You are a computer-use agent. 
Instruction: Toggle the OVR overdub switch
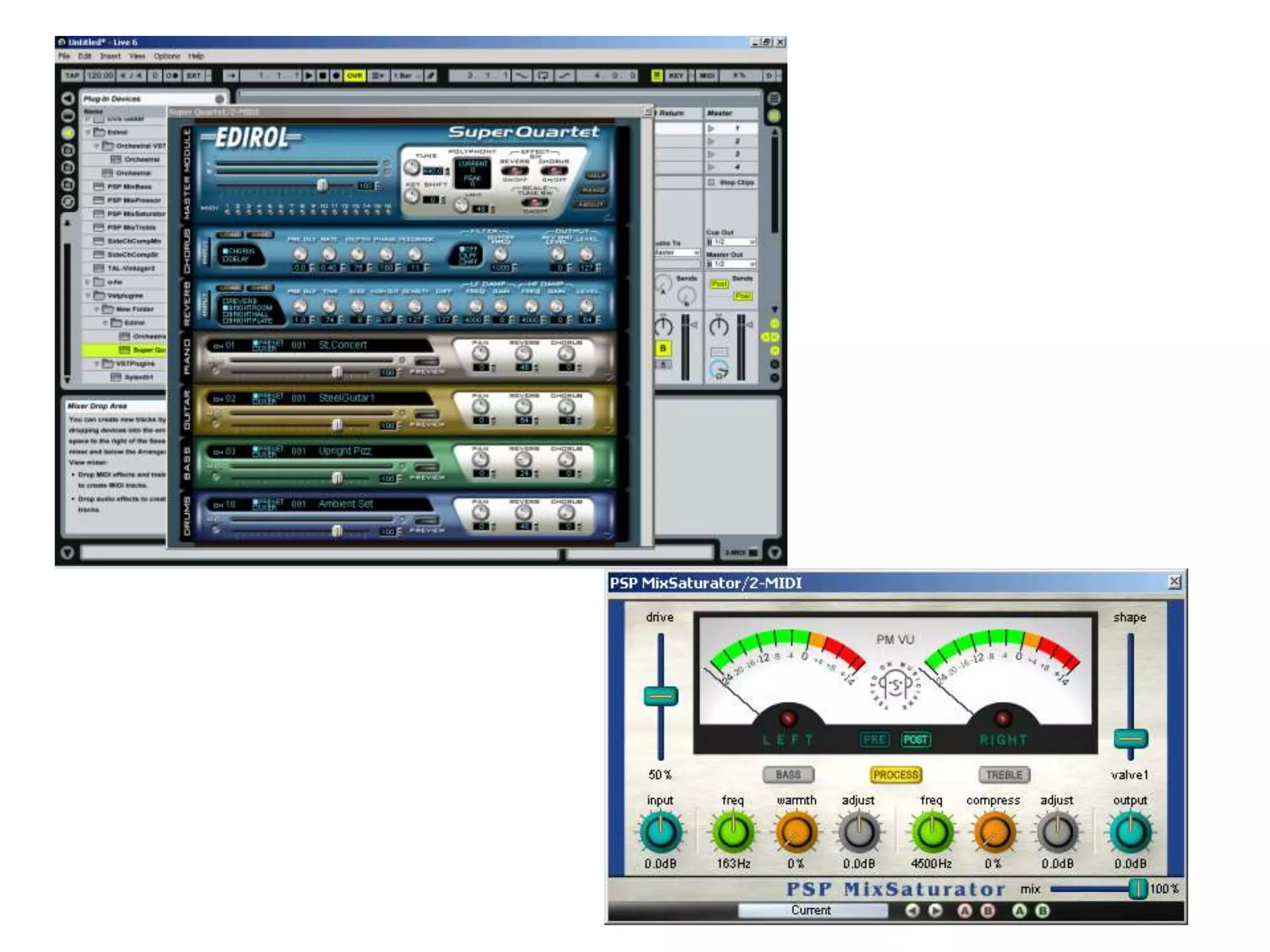tap(355, 76)
